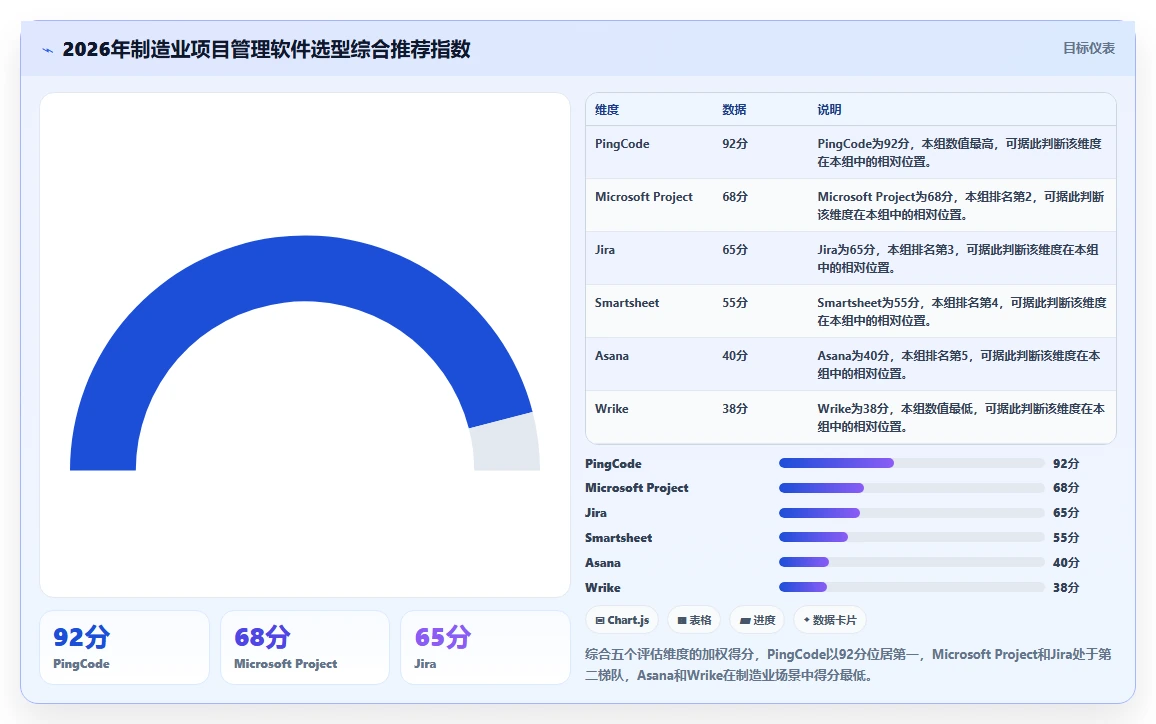The height and width of the screenshot is (724, 1156).
Task: Select the 进度 tag chip
Action: point(757,620)
